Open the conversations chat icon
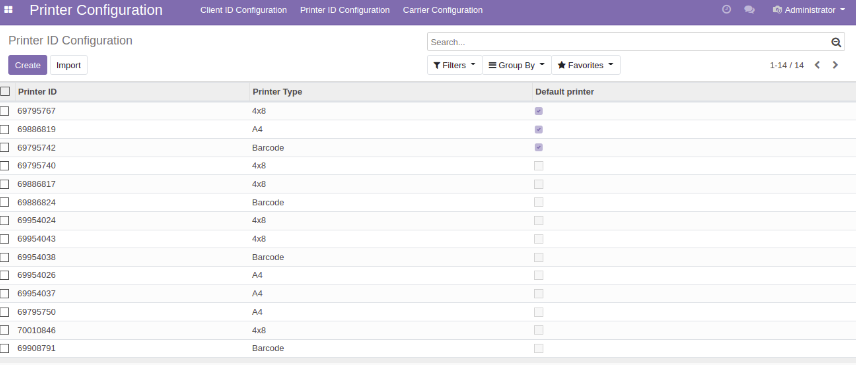Viewport: 860px width, 365px height. [x=749, y=10]
